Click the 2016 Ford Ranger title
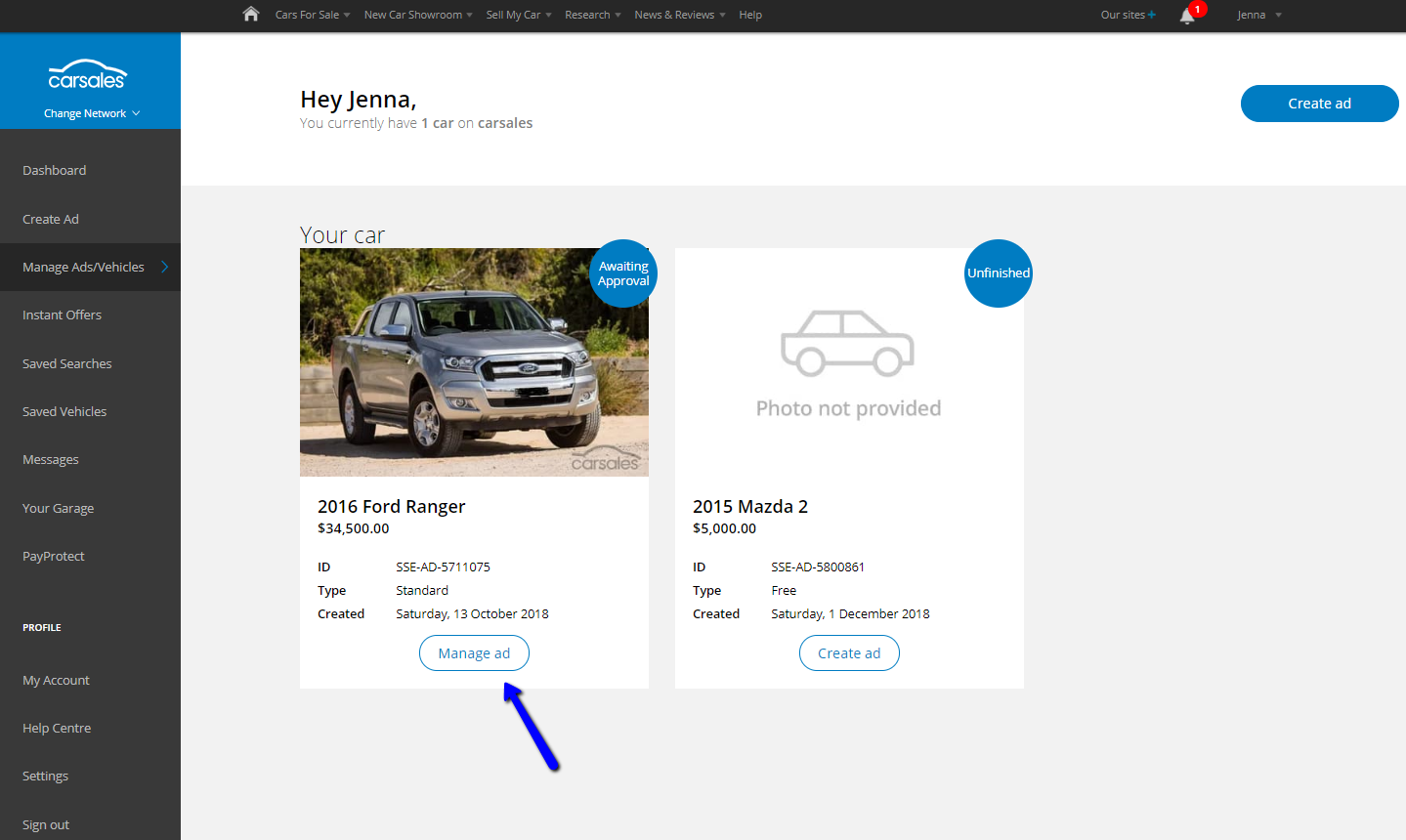 coord(392,506)
